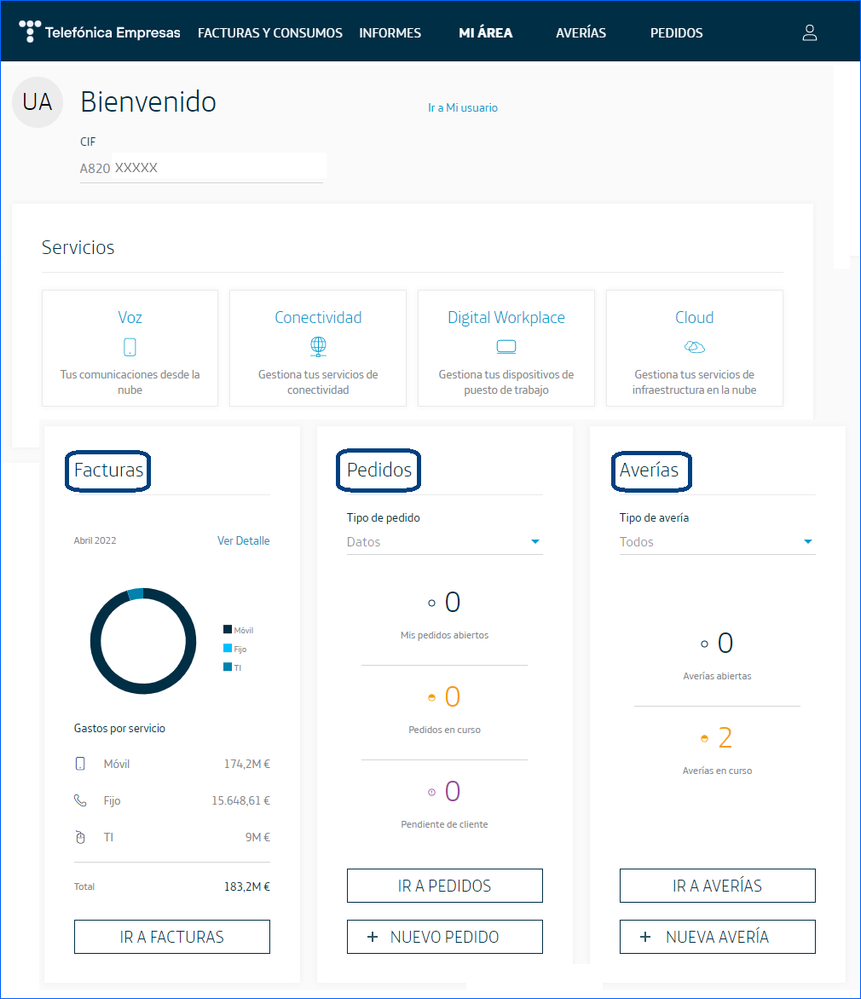Click the Fijo landline handset icon
The image size is (861, 999).
tap(81, 801)
